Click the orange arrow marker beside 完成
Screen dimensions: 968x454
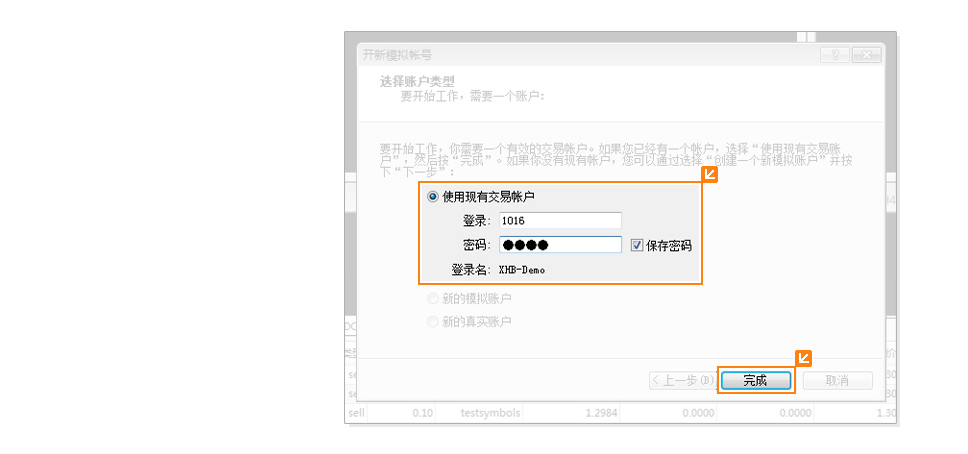point(802,358)
